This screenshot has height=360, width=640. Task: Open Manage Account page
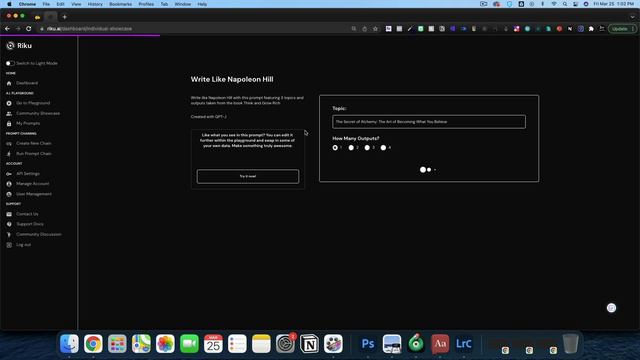[33, 184]
